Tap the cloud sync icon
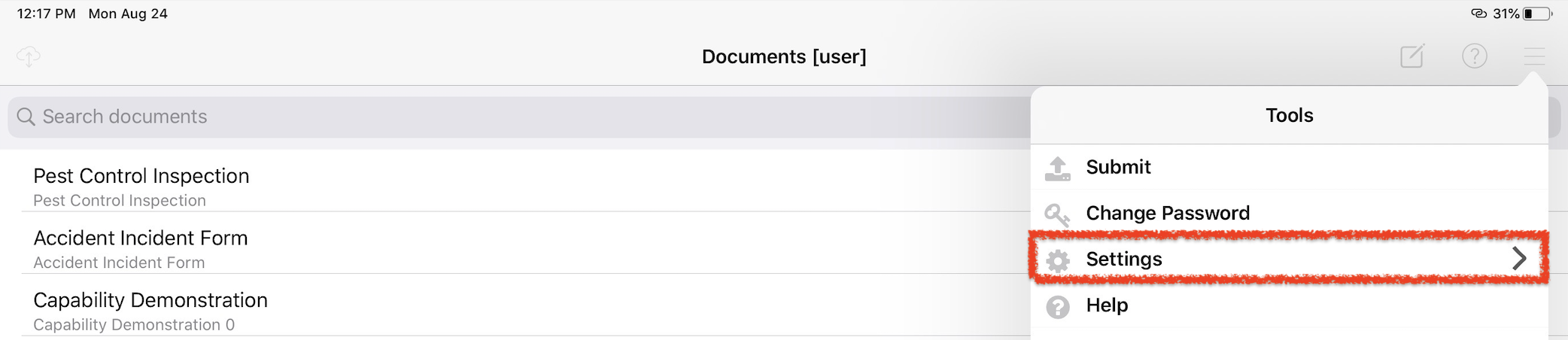This screenshot has width=1568, height=340. pyautogui.click(x=28, y=56)
